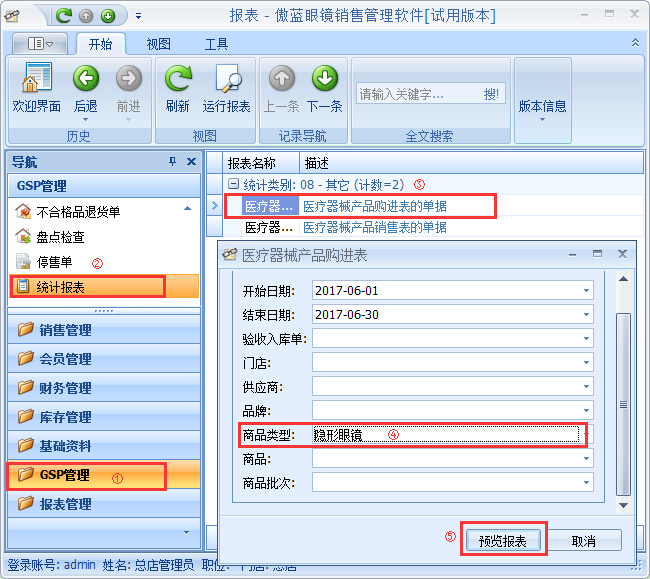Click the full-text search (搜!) button
This screenshot has width=650, height=579.
[x=492, y=94]
